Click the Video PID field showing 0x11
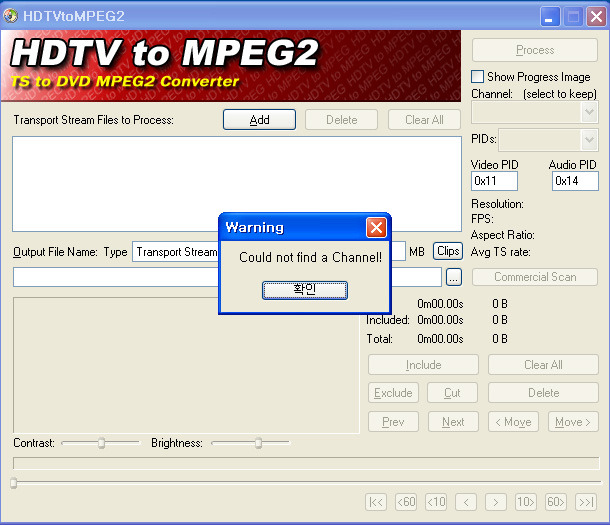The height and width of the screenshot is (525, 610). (x=494, y=181)
